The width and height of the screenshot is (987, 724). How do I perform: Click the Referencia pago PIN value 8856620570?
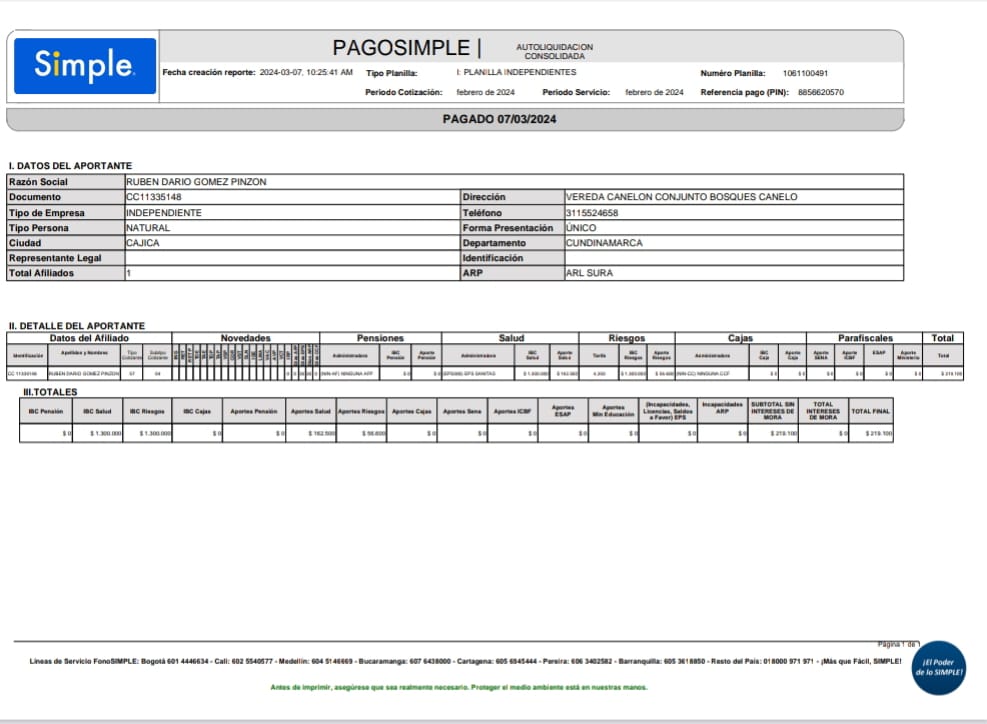point(821,92)
